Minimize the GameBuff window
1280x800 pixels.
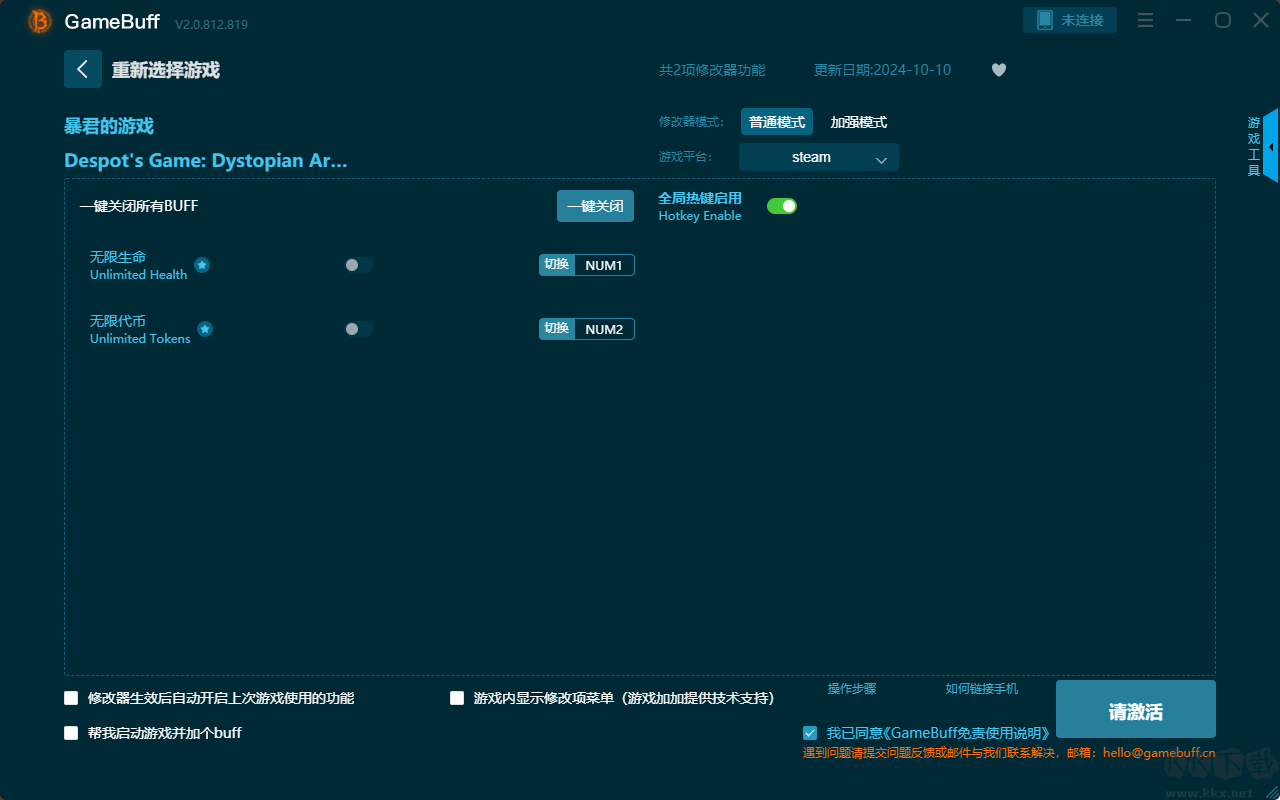click(1184, 20)
